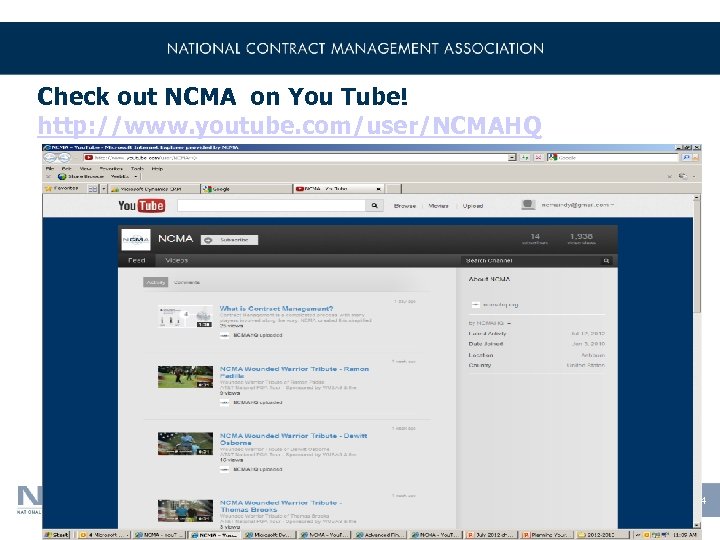Select the channel Videos tab

(x=176, y=260)
